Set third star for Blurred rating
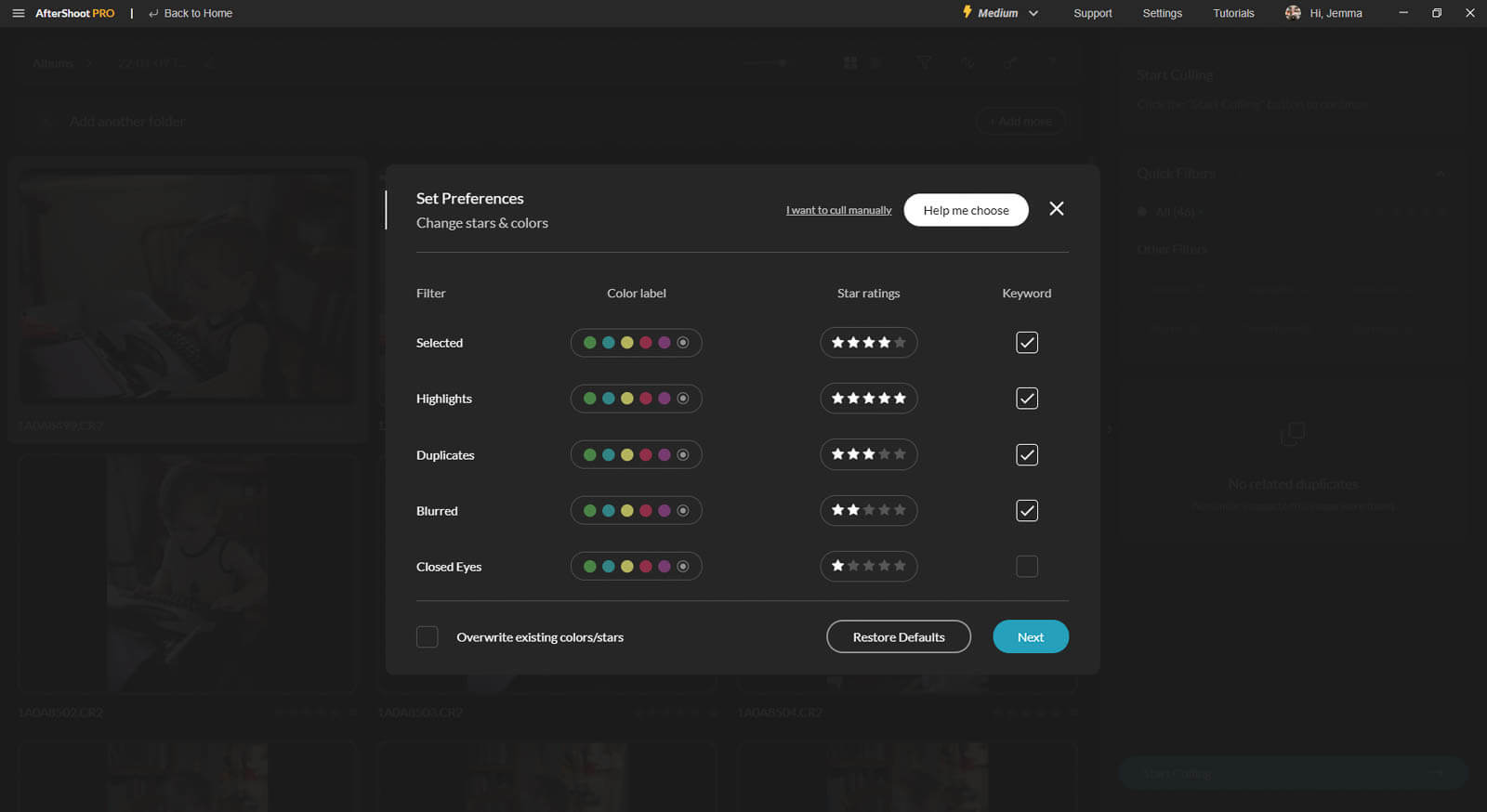The width and height of the screenshot is (1487, 812). [x=869, y=510]
